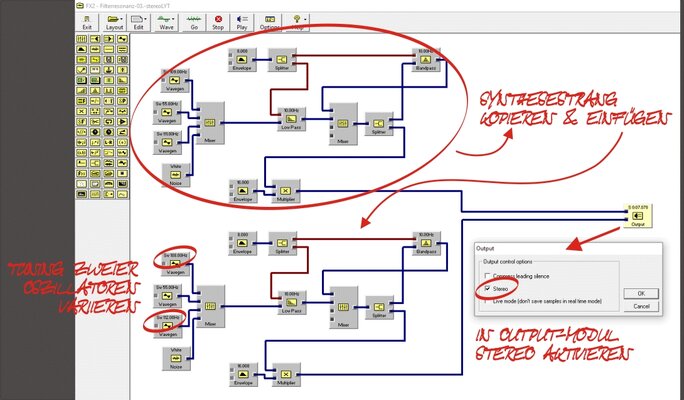The height and width of the screenshot is (400, 684).
Task: Select the Splitter beside the lower 8.000 Envelope
Action: [x=283, y=243]
